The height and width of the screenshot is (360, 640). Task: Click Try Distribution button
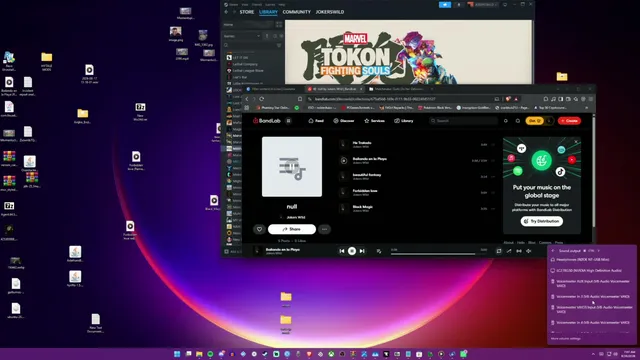pos(542,221)
